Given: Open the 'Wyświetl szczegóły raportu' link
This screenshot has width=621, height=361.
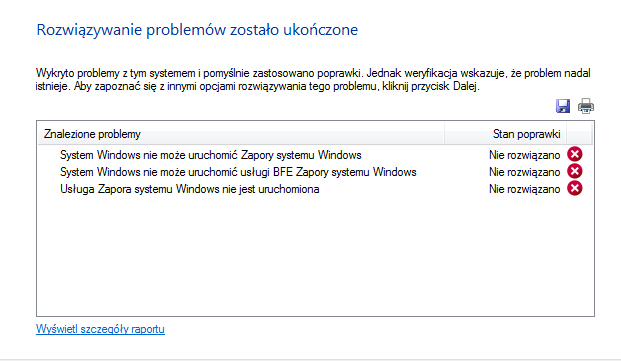Looking at the screenshot, I should 100,329.
